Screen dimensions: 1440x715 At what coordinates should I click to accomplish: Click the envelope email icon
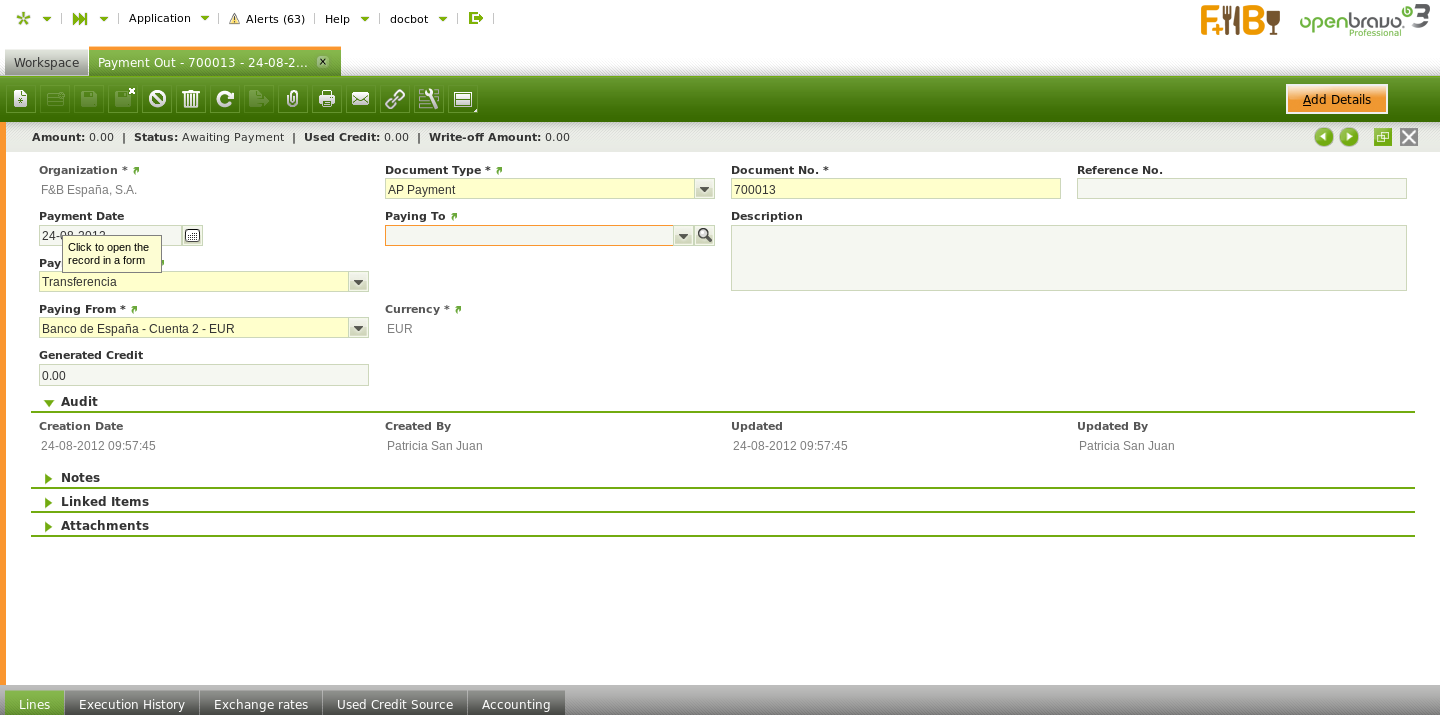click(361, 99)
